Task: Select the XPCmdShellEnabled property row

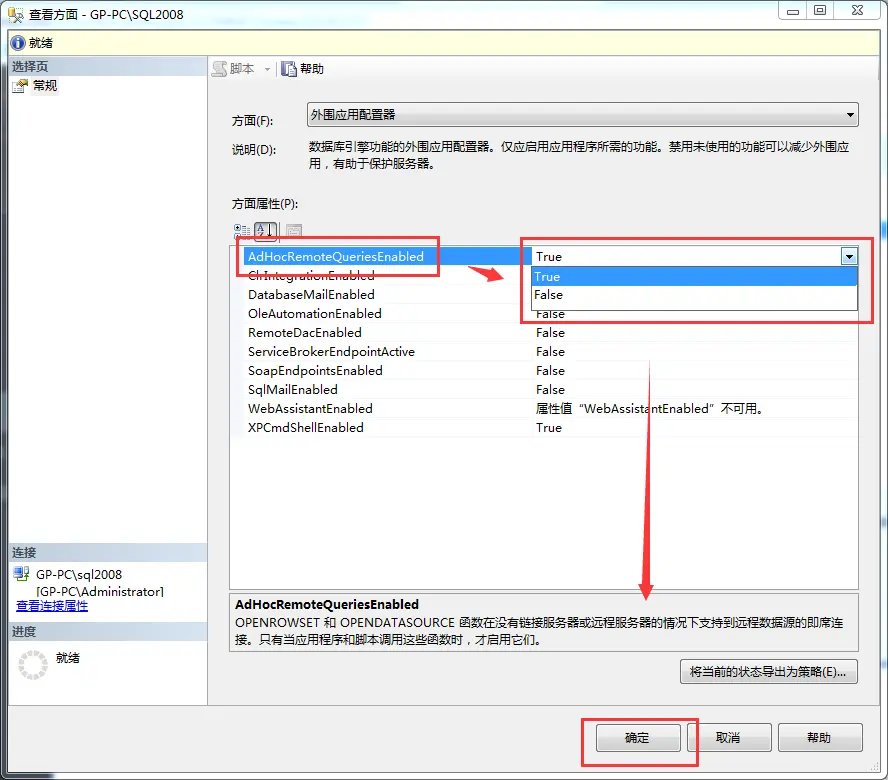Action: 306,428
